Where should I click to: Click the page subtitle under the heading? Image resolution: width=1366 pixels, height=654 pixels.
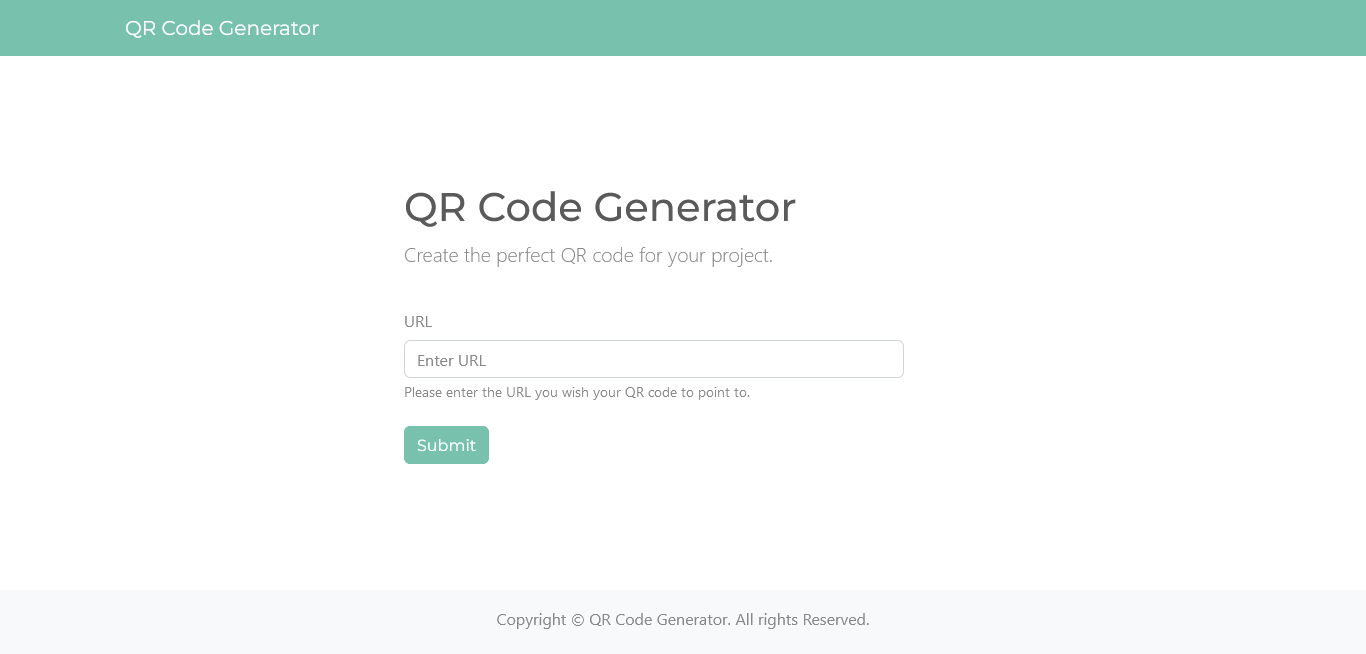[588, 255]
